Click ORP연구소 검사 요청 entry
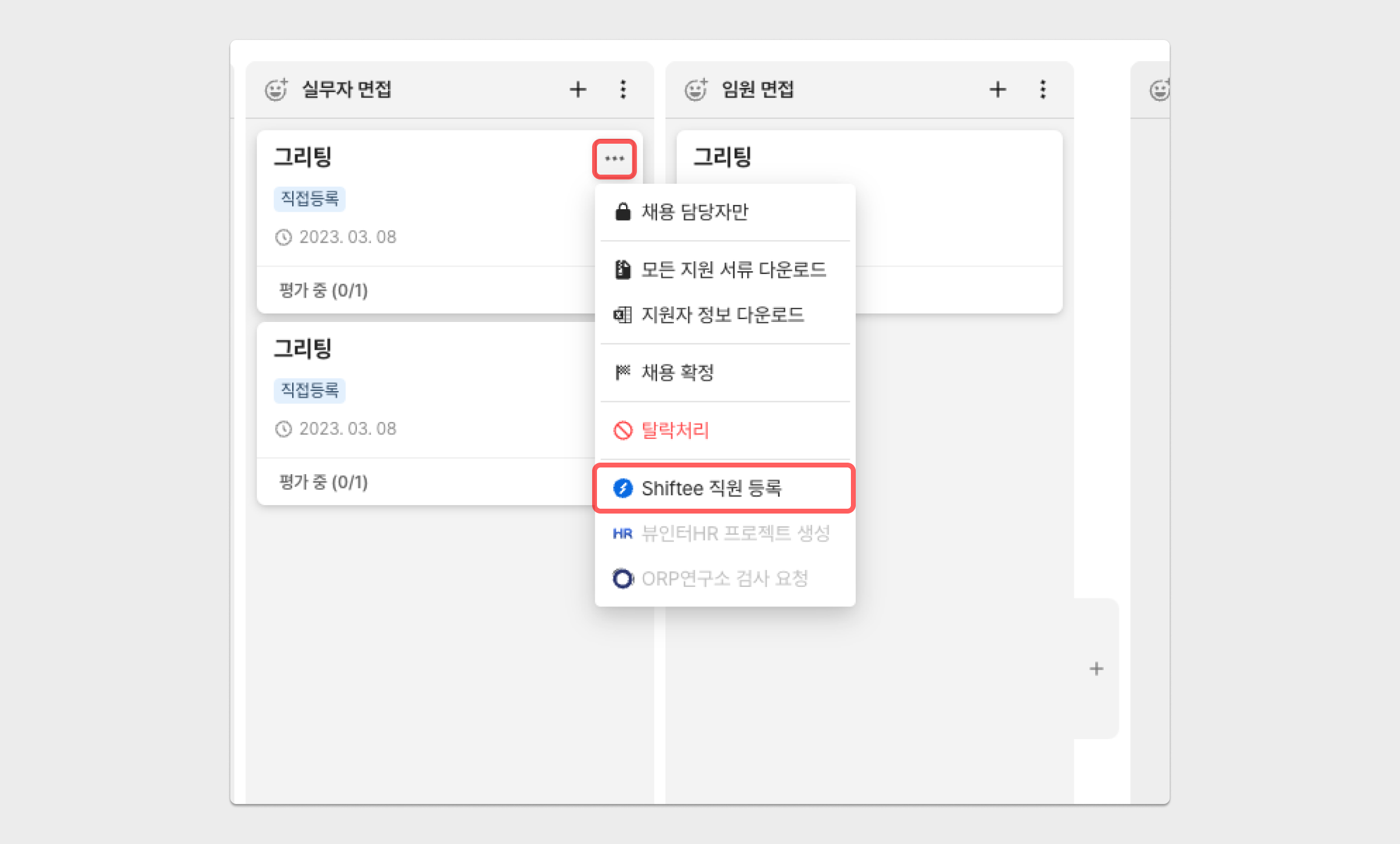This screenshot has width=1400, height=844. [725, 578]
